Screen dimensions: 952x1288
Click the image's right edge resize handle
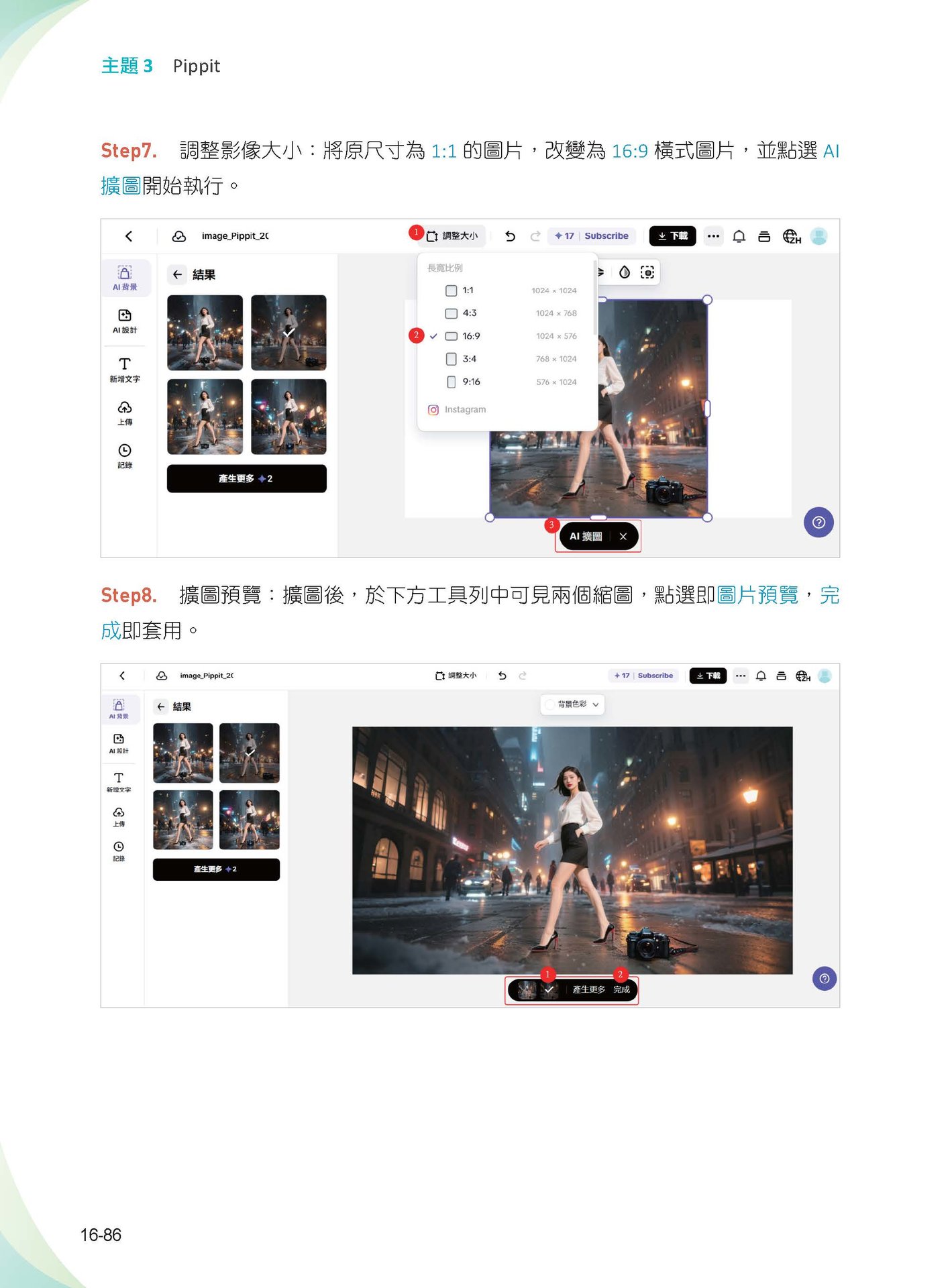(x=707, y=409)
